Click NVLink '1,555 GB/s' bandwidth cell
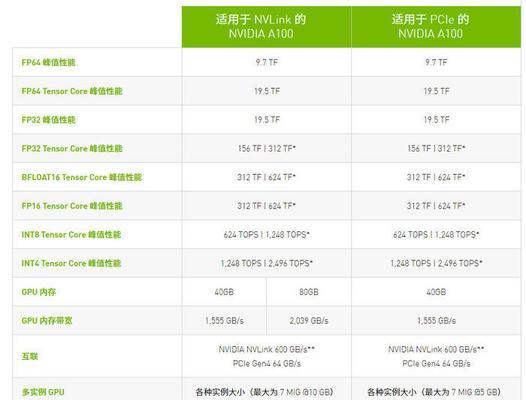 [x=224, y=321]
